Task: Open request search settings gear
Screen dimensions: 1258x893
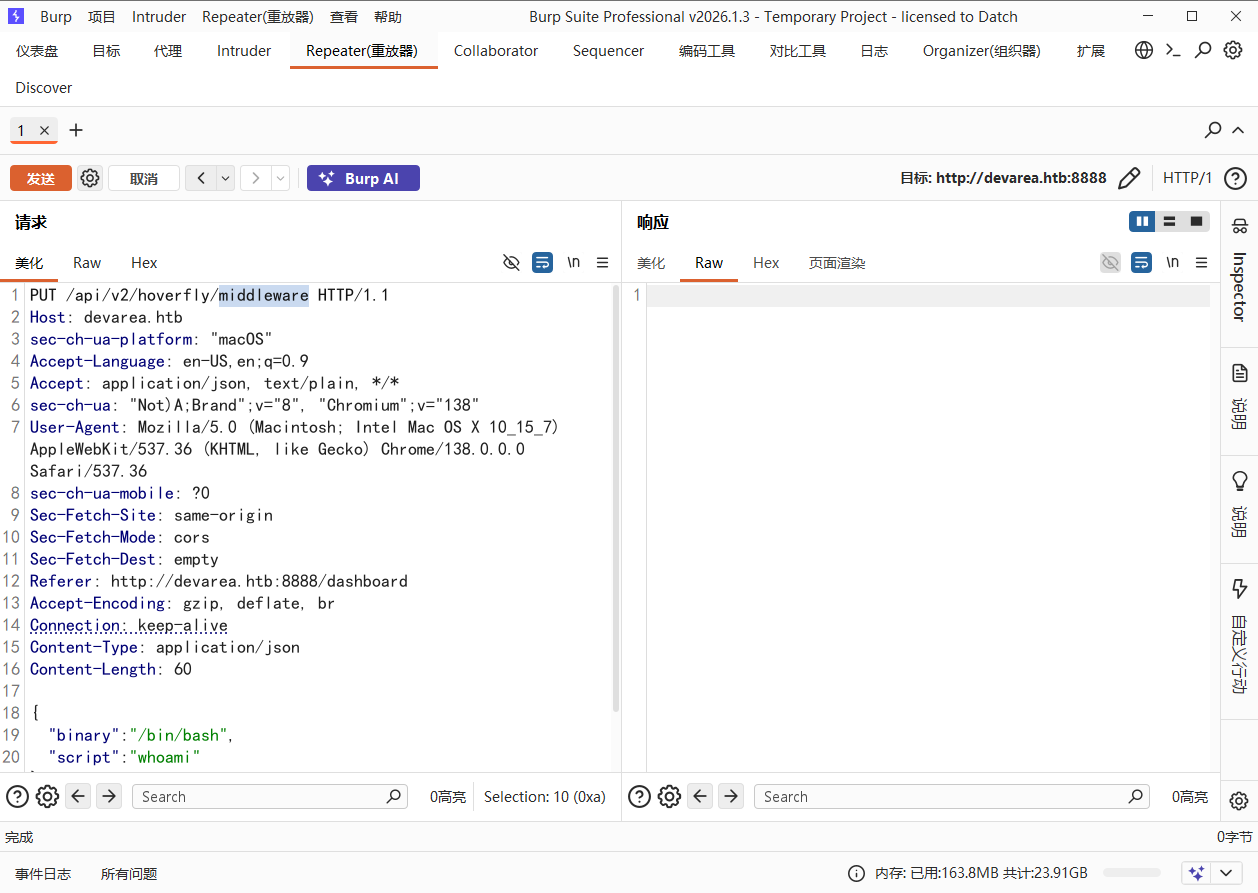Action: pyautogui.click(x=47, y=796)
